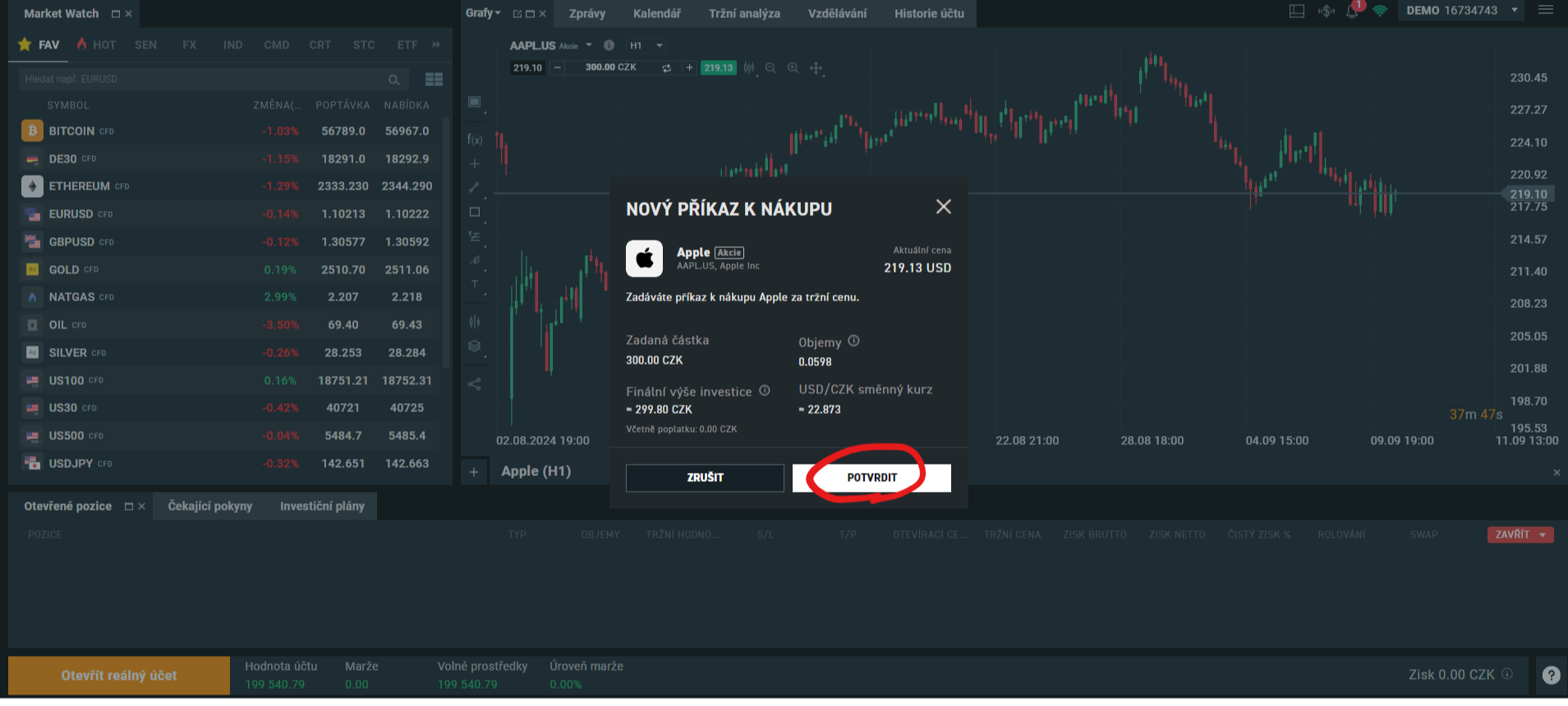Open the hamburger main menu
The image size is (1568, 706).
coord(1545,11)
